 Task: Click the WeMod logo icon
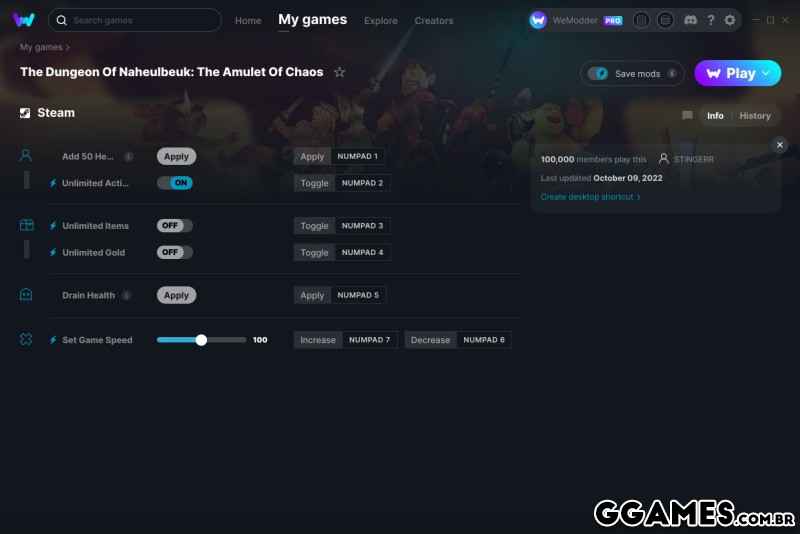click(24, 20)
